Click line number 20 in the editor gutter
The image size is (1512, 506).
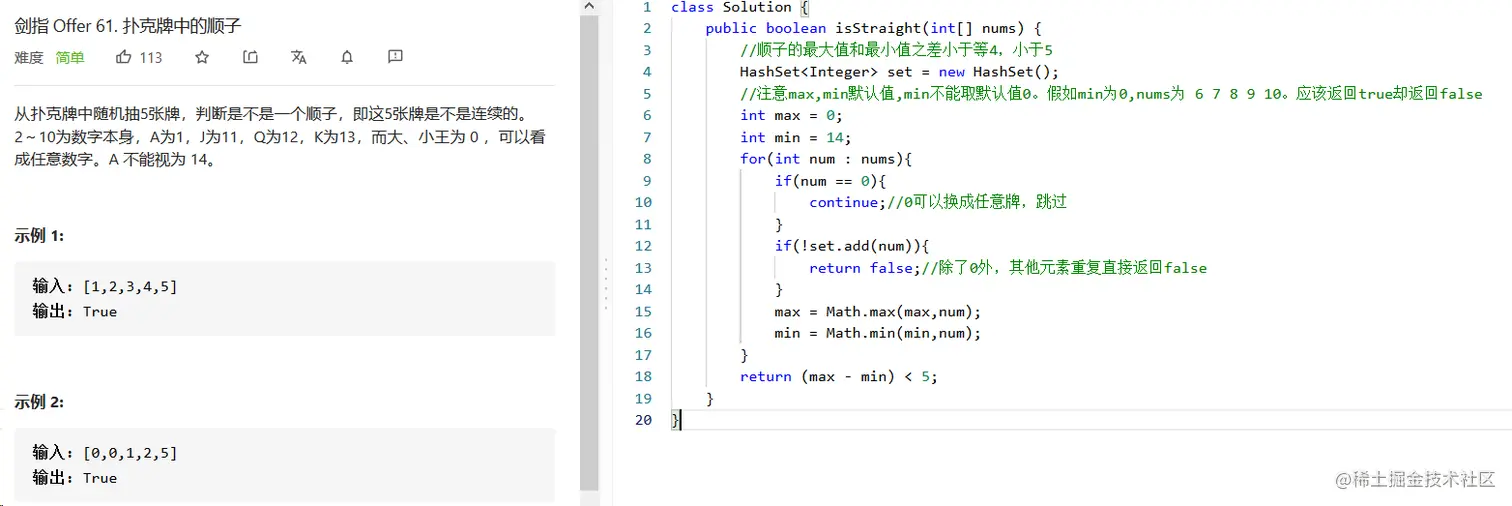(x=643, y=421)
